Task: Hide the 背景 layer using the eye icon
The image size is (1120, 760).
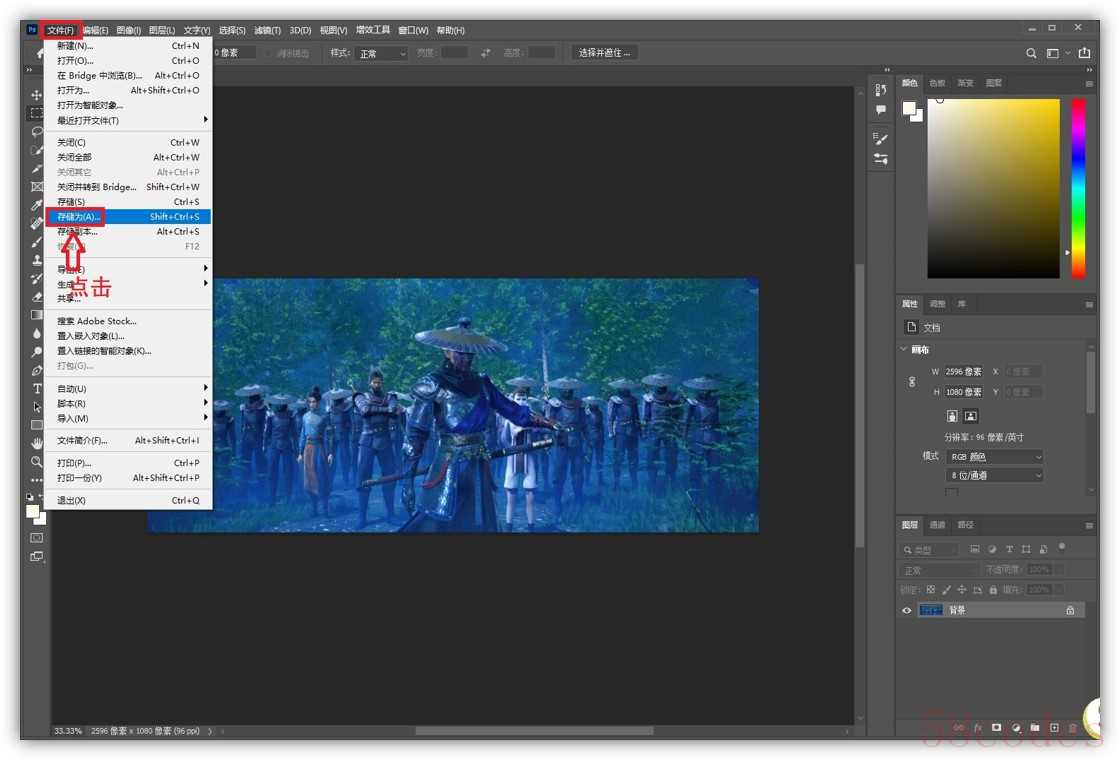Action: coord(907,610)
